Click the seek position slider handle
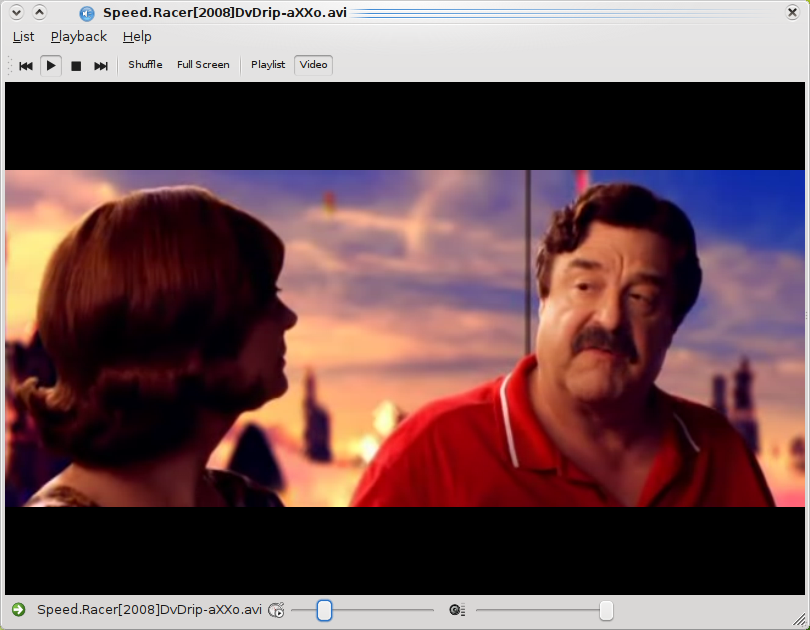Image resolution: width=810 pixels, height=630 pixels. pyautogui.click(x=324, y=610)
